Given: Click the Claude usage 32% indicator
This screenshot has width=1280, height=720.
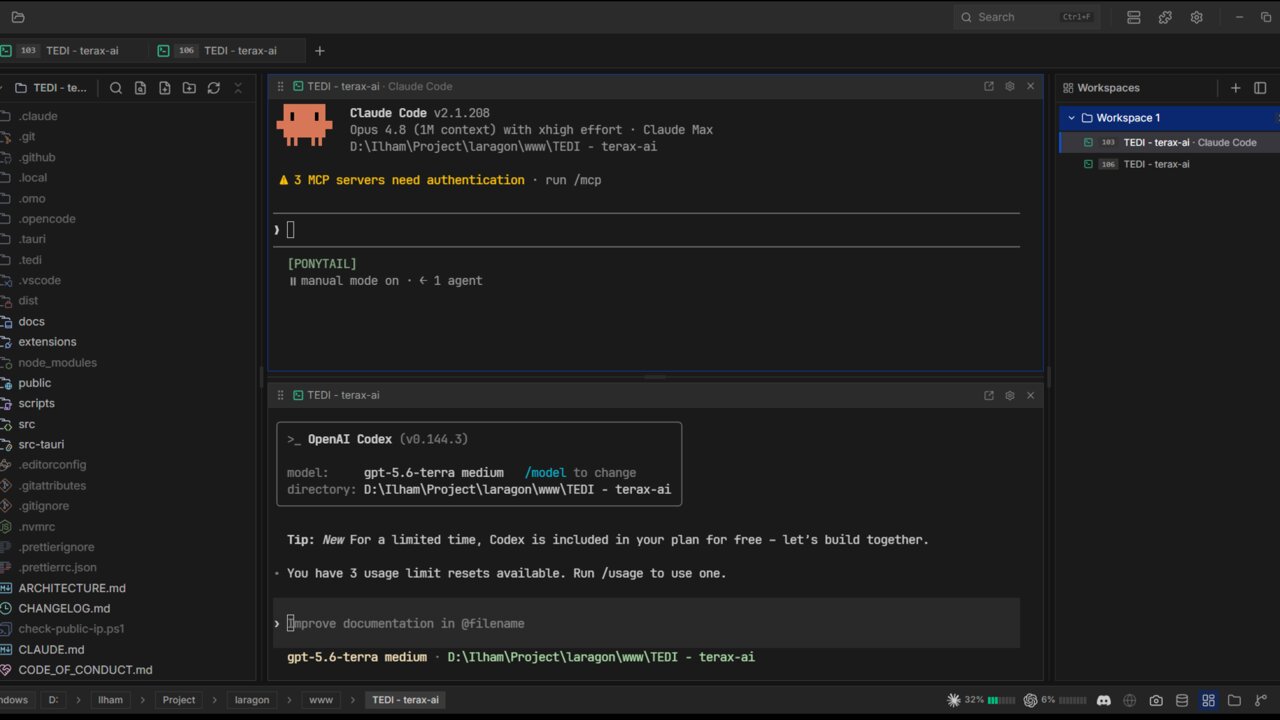Looking at the screenshot, I should (x=981, y=700).
